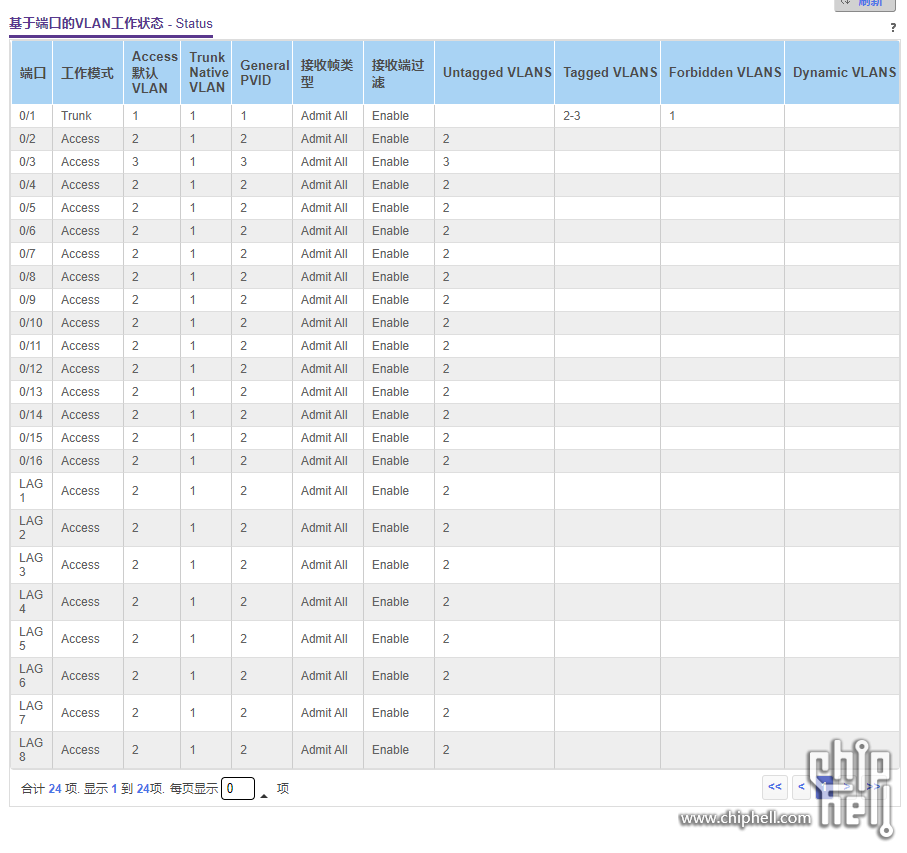Click port cell 0/16
The width and height of the screenshot is (907, 853).
click(31, 461)
